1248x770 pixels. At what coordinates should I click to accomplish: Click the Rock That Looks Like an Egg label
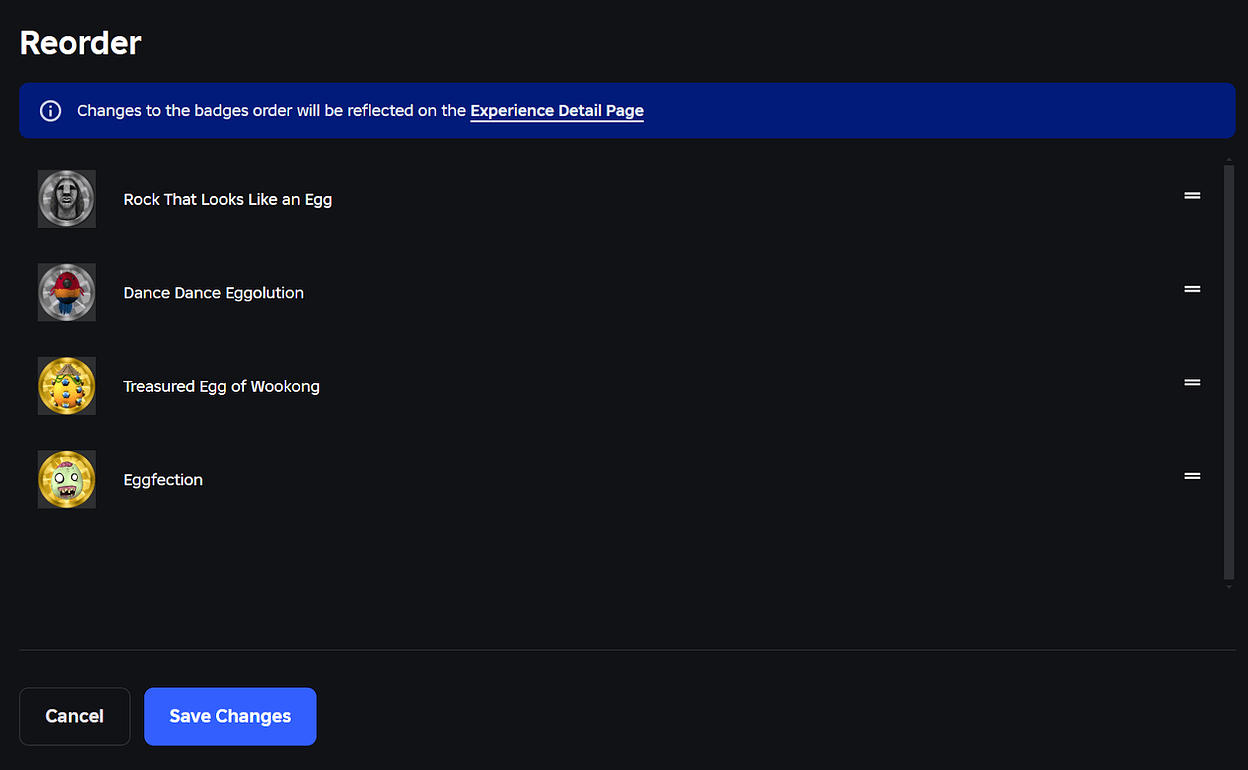[x=228, y=199]
